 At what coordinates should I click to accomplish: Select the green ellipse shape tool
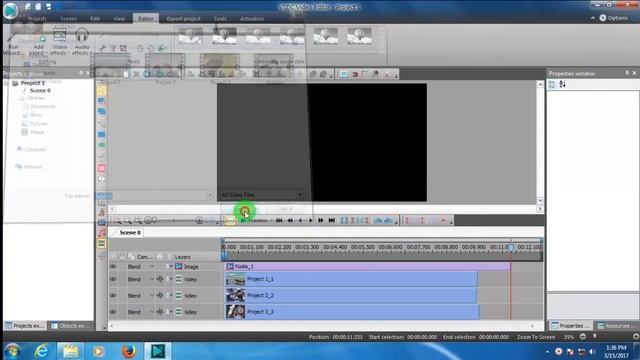click(x=101, y=145)
